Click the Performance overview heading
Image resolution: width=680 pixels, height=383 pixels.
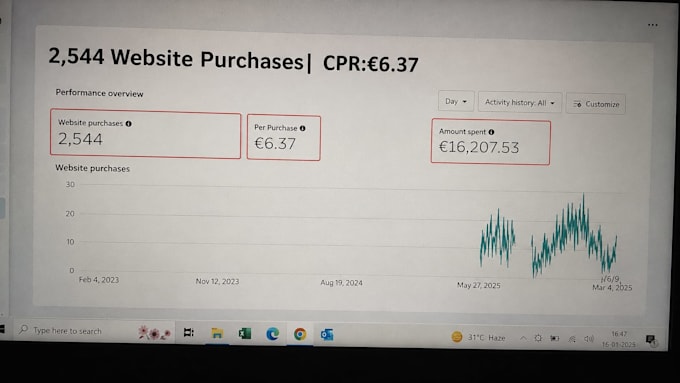[x=99, y=93]
